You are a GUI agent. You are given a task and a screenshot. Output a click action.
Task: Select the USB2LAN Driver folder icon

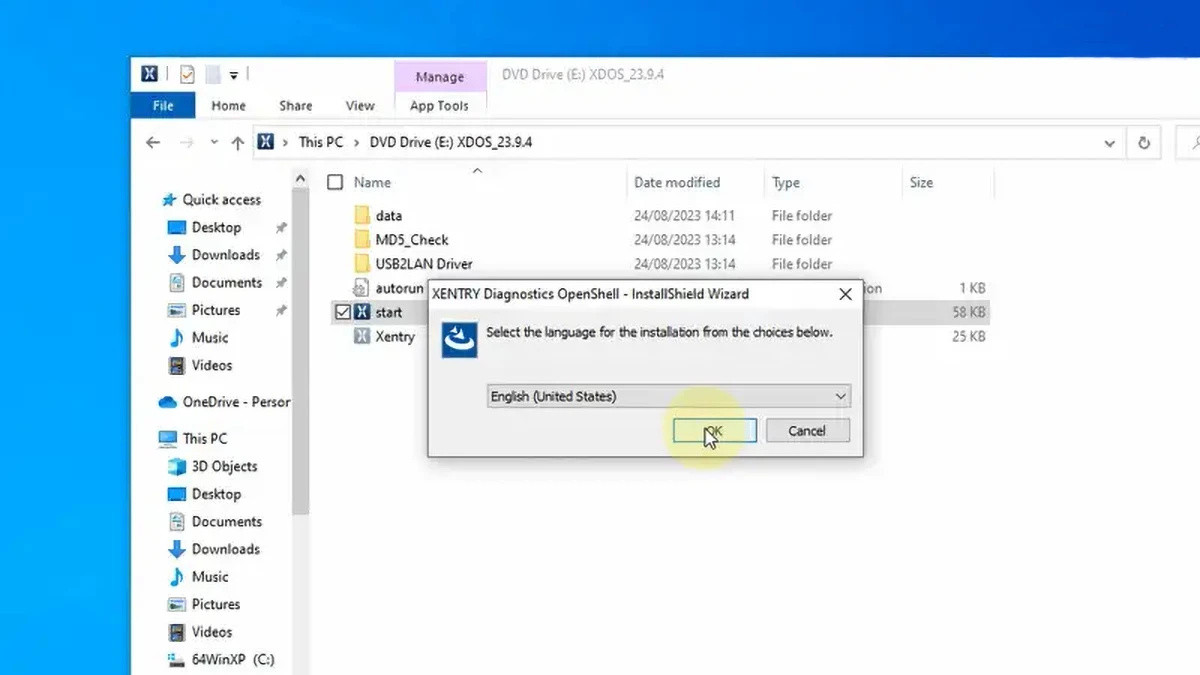pyautogui.click(x=362, y=263)
